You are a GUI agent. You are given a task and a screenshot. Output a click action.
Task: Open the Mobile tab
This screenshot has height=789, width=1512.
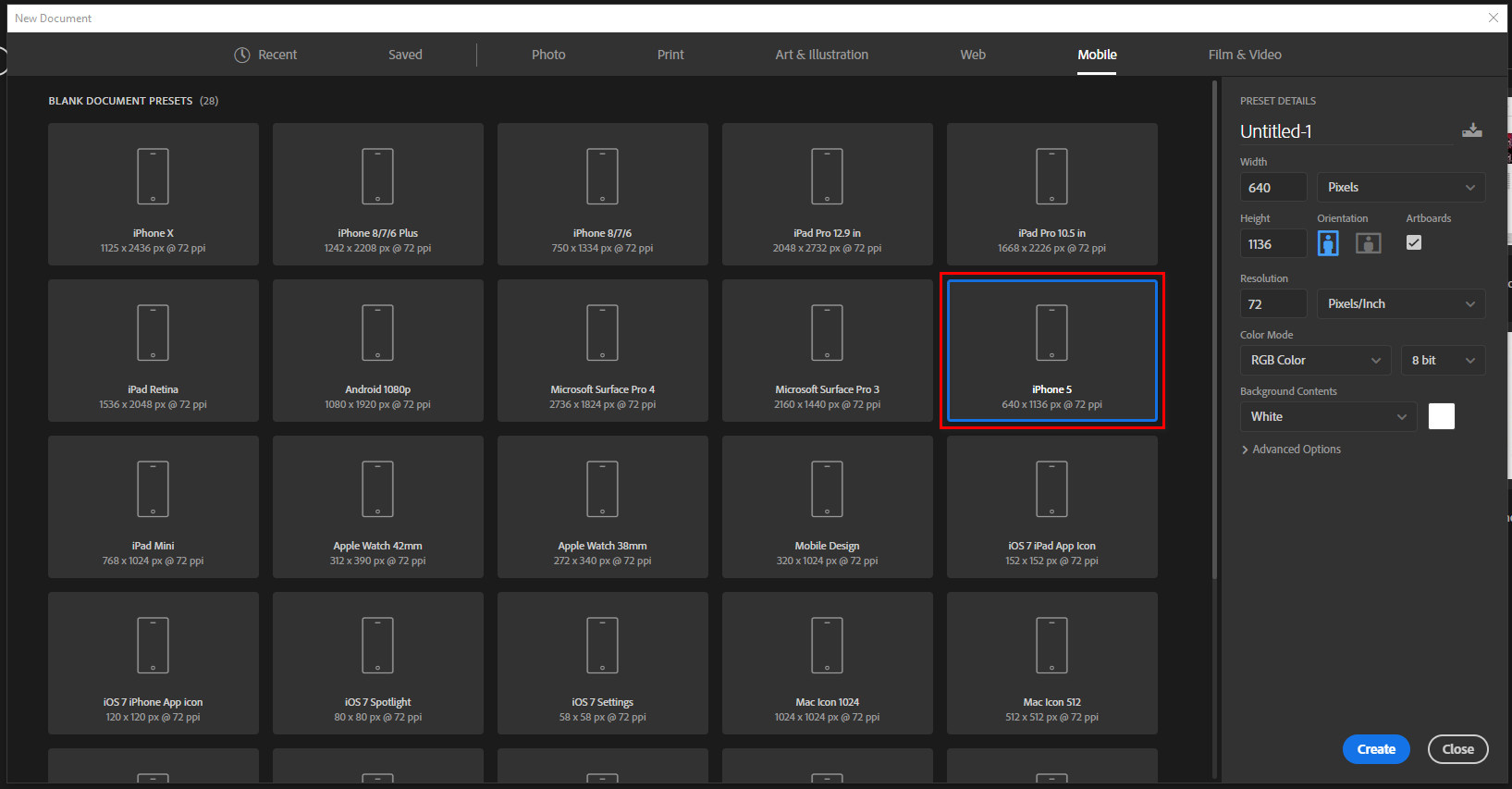(1097, 55)
